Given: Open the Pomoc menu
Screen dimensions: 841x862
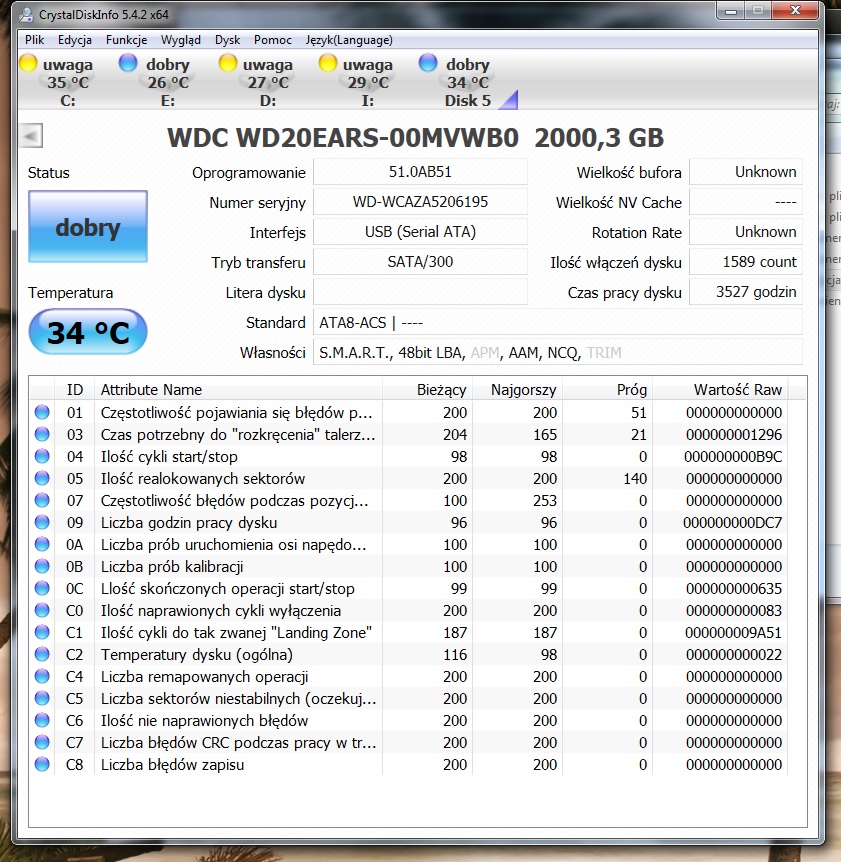Looking at the screenshot, I should 273,40.
